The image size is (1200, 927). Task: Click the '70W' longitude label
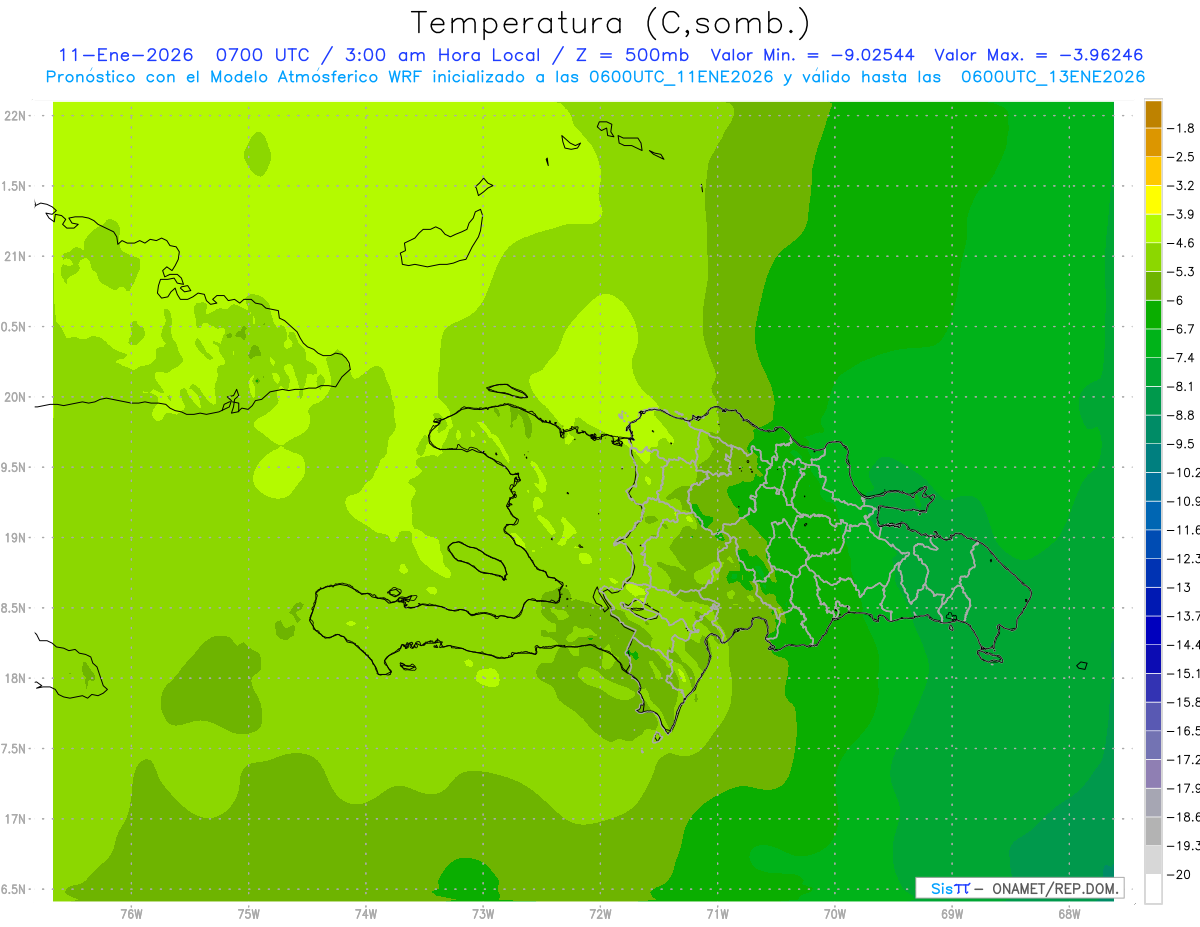pos(835,914)
